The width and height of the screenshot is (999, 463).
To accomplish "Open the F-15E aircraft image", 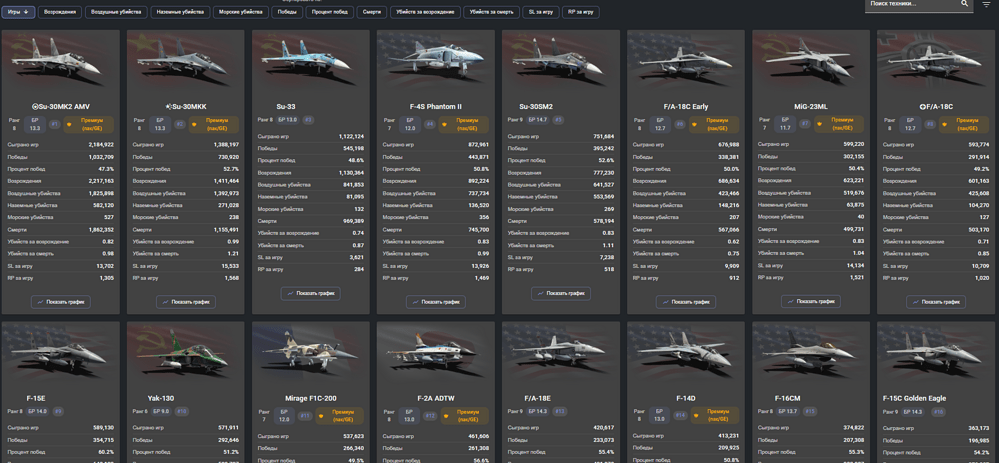I will [x=61, y=354].
